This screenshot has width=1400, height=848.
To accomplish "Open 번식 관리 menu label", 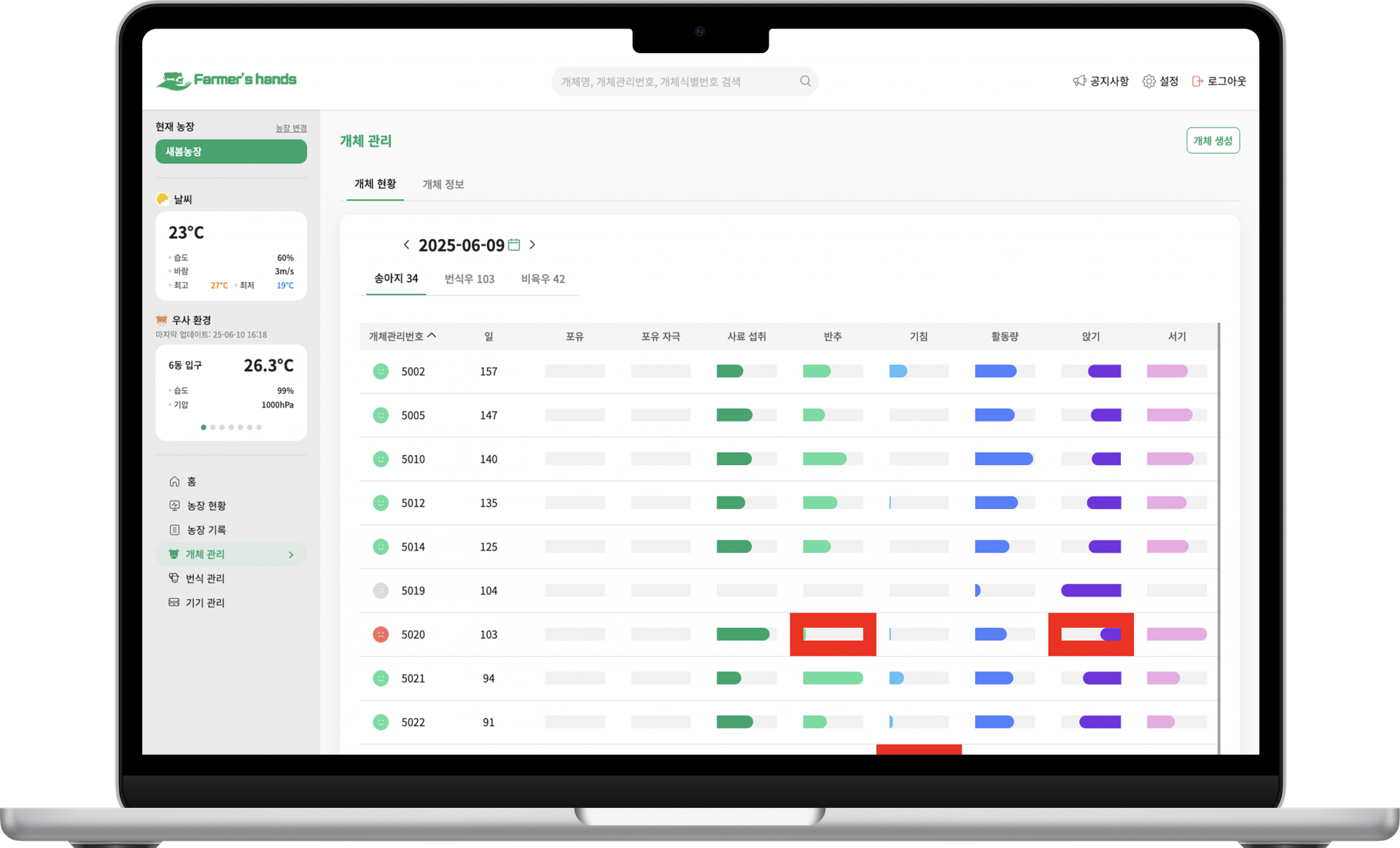I will click(205, 578).
